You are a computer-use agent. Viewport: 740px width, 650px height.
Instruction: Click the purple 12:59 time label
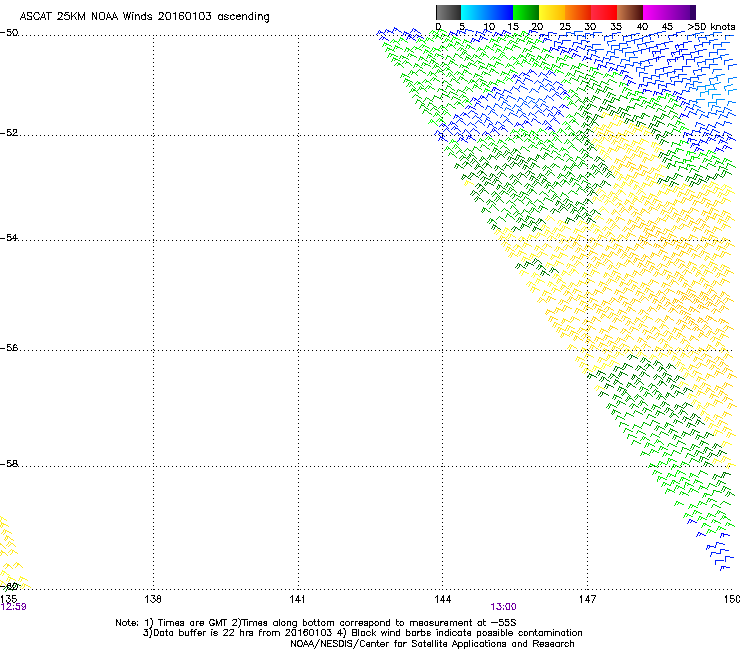pyautogui.click(x=13, y=607)
